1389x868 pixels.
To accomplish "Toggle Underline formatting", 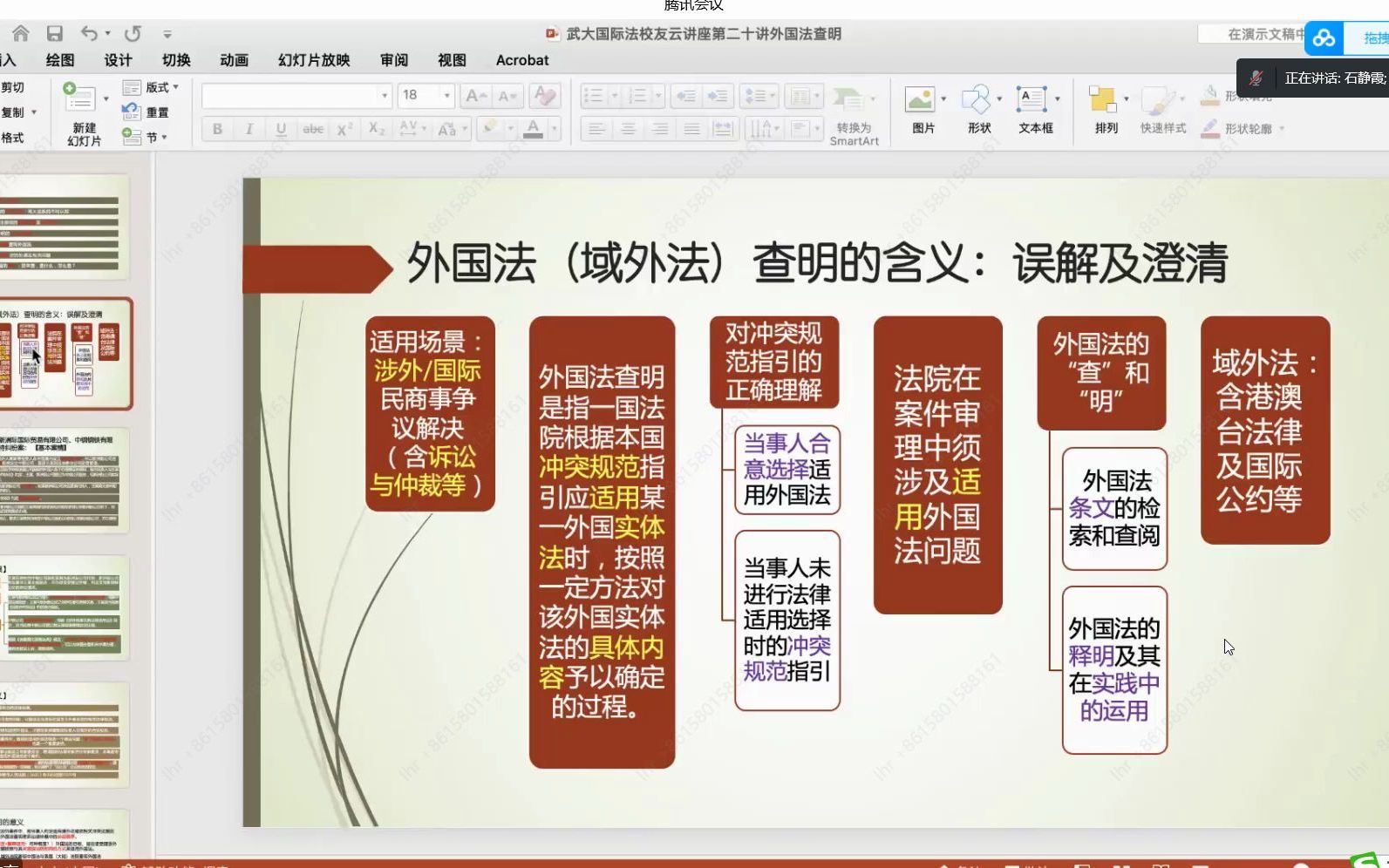I will click(x=281, y=129).
